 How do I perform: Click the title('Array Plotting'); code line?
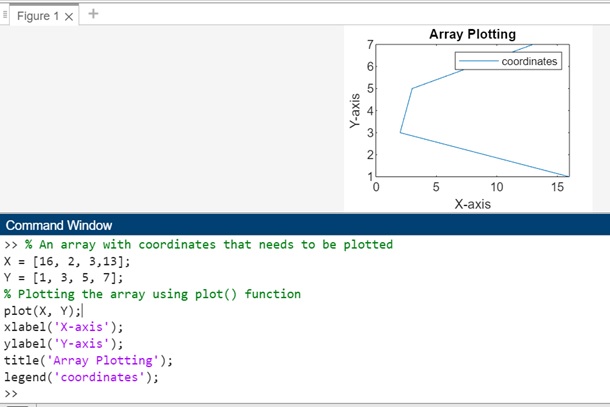[x=88, y=361]
